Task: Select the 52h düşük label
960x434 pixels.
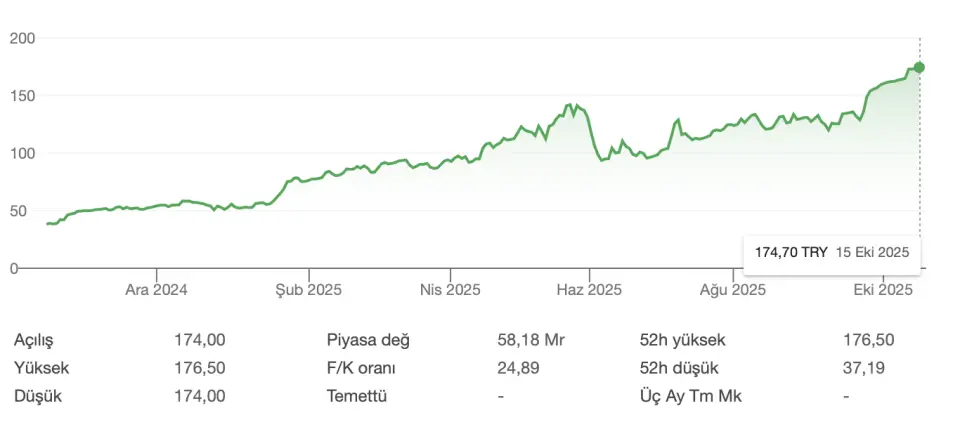Action: pyautogui.click(x=678, y=368)
